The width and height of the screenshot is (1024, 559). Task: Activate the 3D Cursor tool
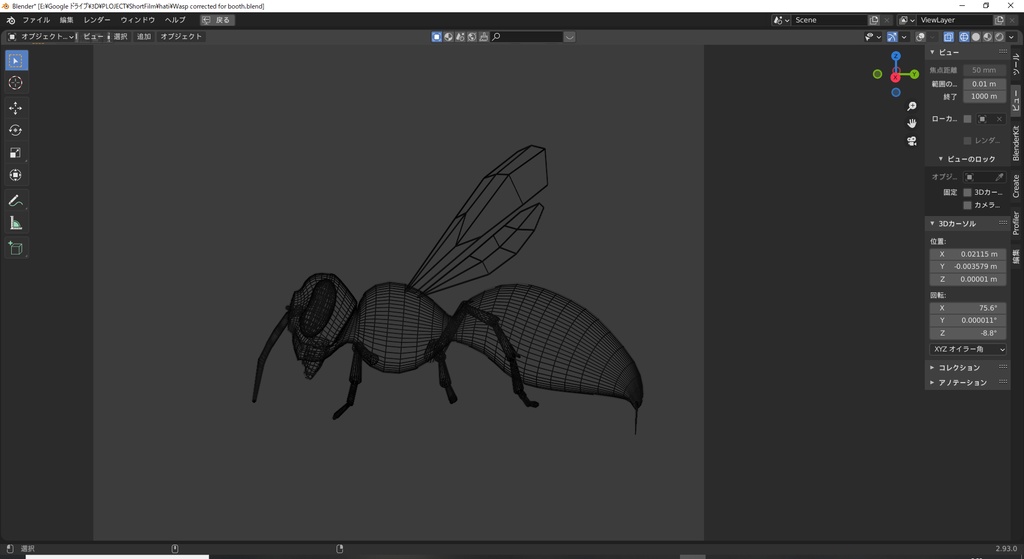tap(16, 83)
